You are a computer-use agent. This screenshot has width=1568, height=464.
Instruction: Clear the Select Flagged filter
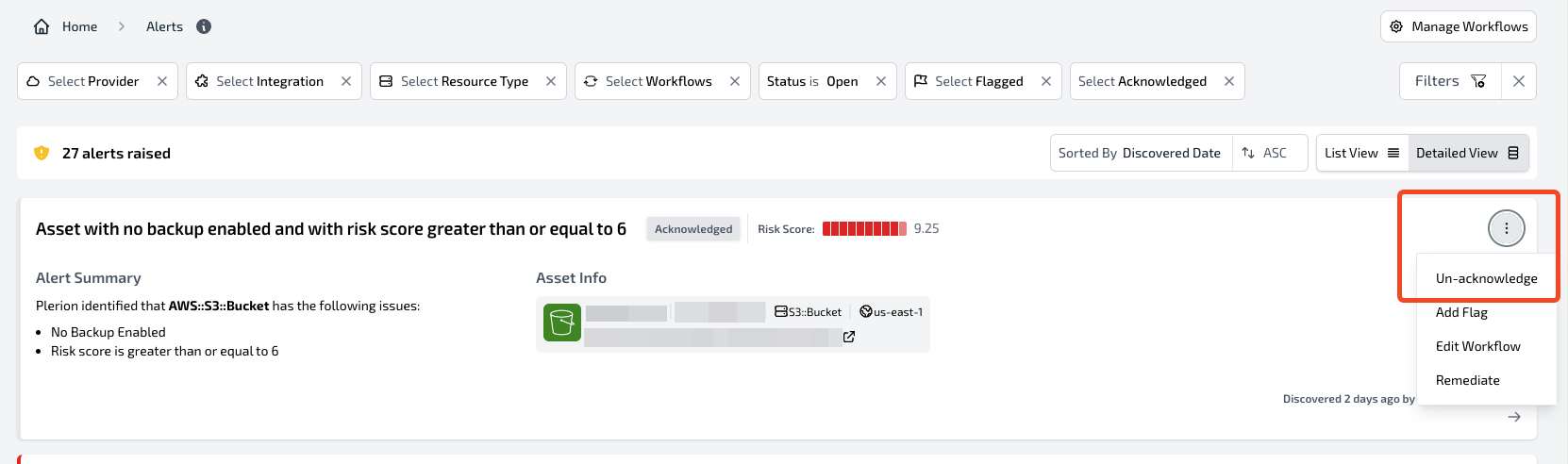pos(1046,81)
